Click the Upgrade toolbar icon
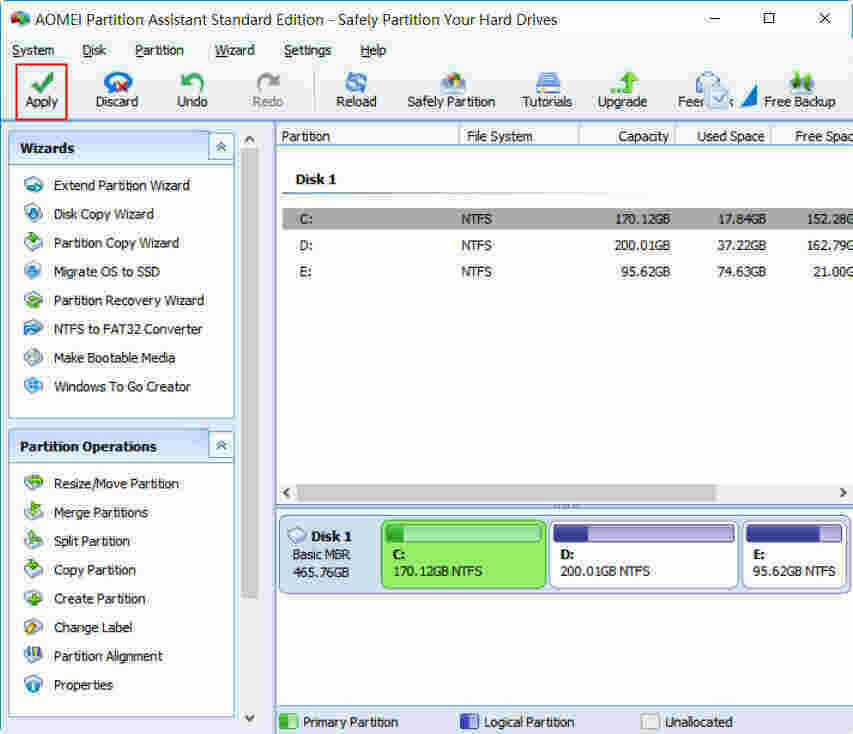The height and width of the screenshot is (734, 853). 622,90
